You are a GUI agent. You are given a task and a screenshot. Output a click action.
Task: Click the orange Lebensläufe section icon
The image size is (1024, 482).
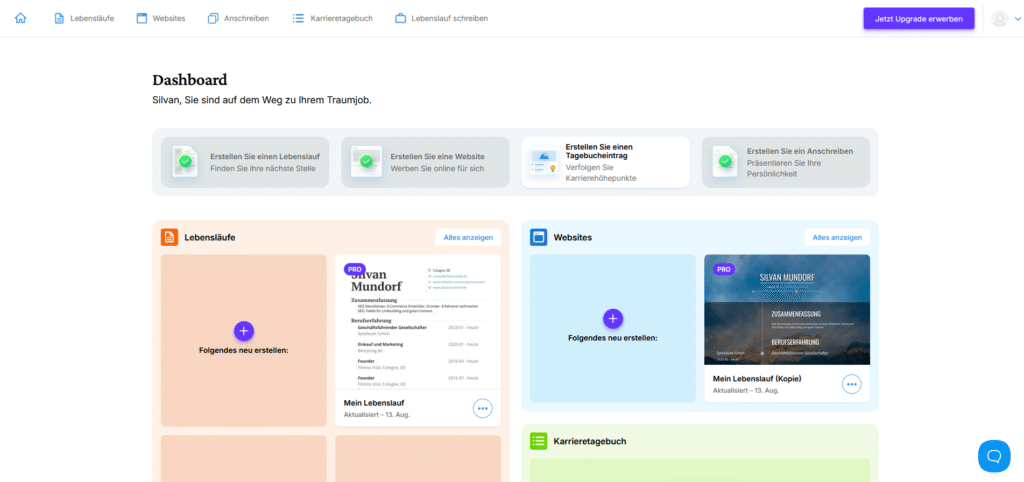tap(169, 237)
